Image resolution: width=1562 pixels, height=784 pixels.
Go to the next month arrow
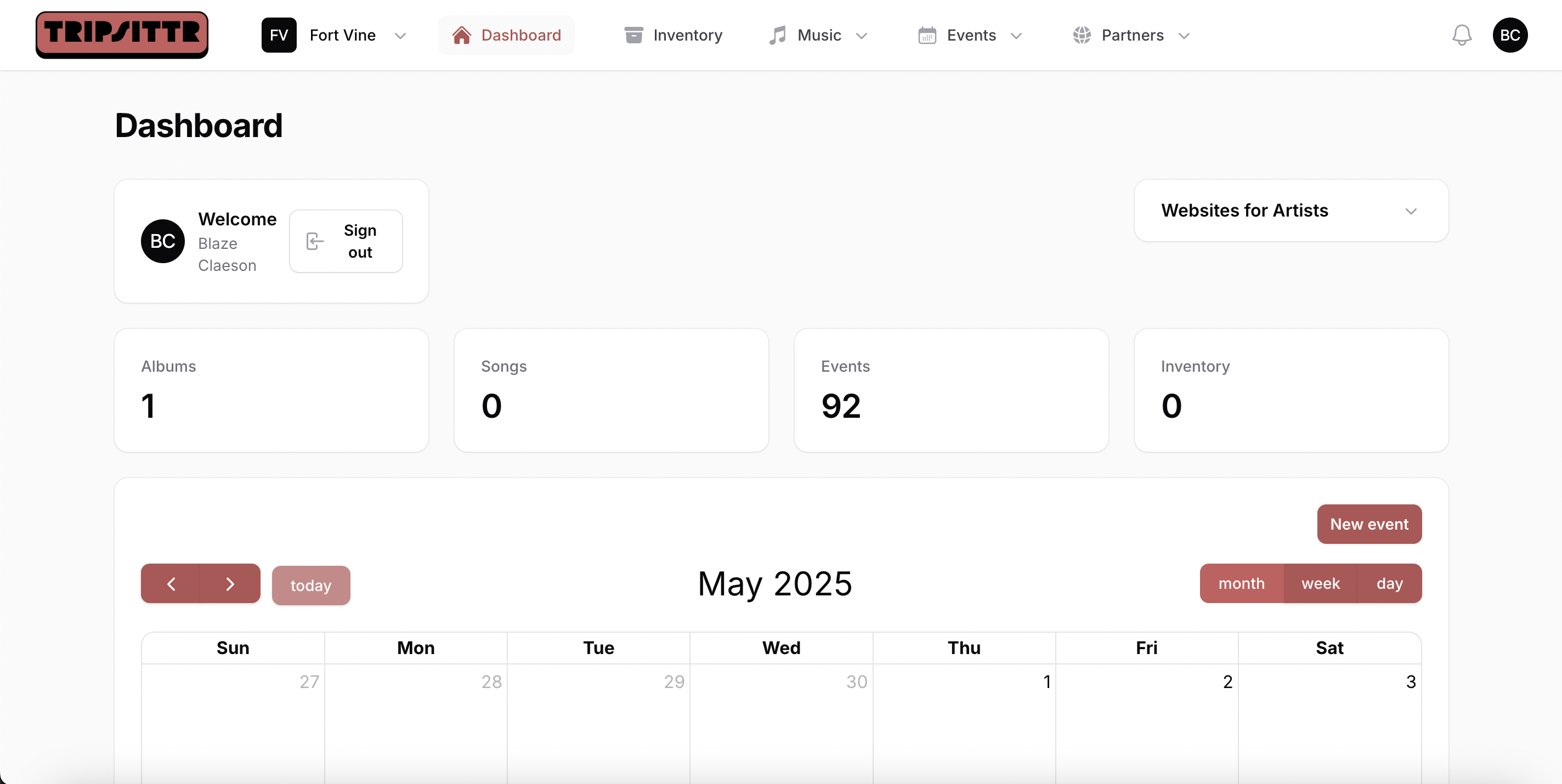[230, 583]
